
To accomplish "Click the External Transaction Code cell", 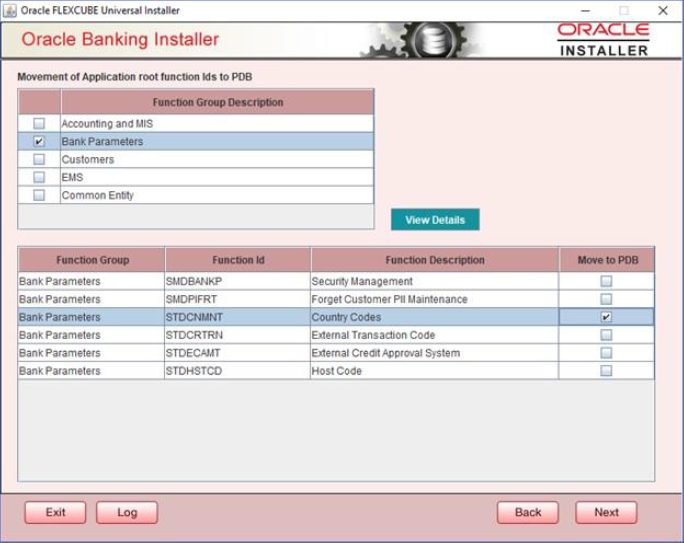I will pos(434,335).
